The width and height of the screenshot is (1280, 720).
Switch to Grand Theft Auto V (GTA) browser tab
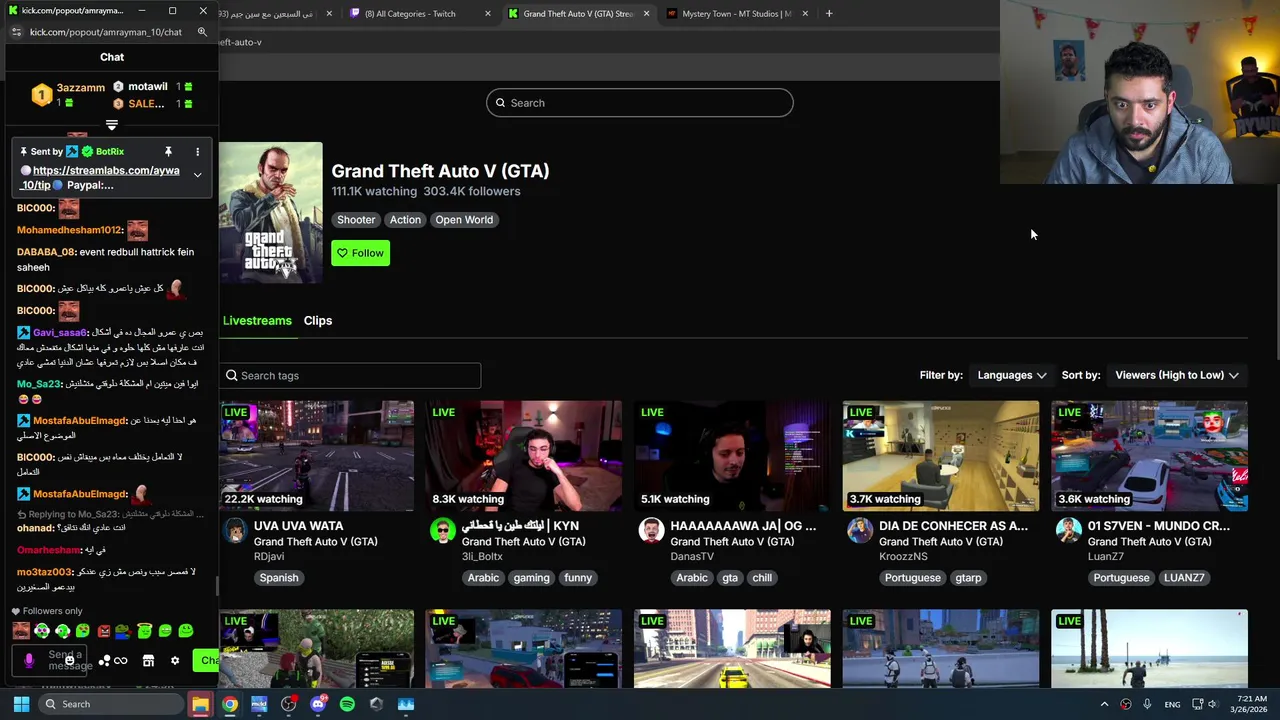(x=578, y=14)
